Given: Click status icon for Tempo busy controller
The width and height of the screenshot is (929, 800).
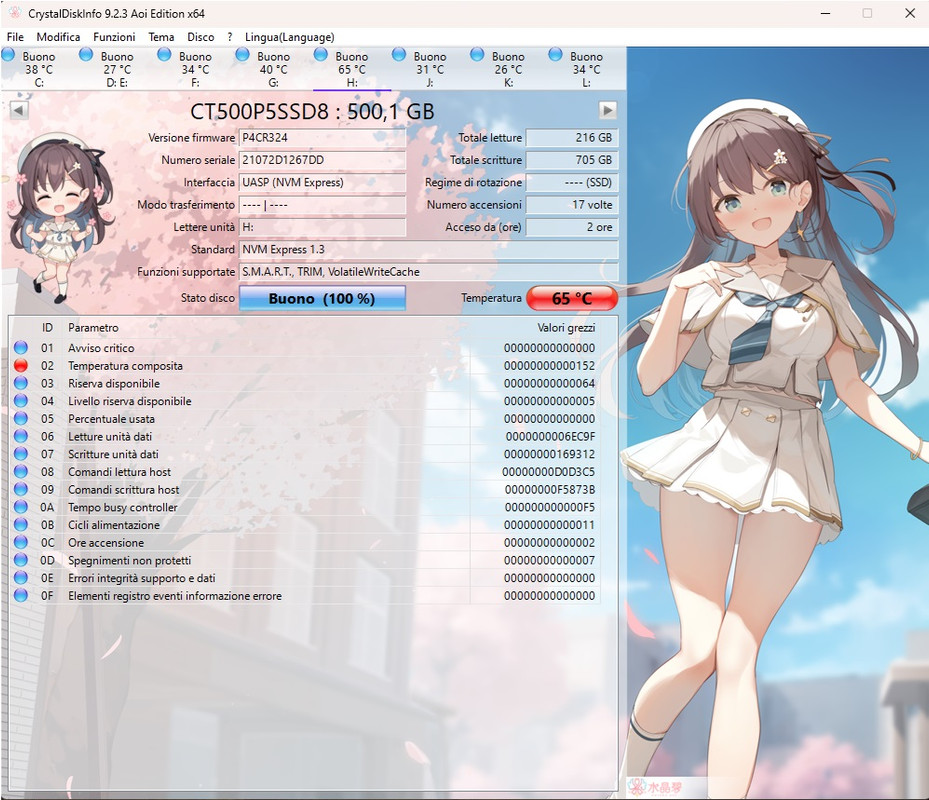Looking at the screenshot, I should coord(21,507).
